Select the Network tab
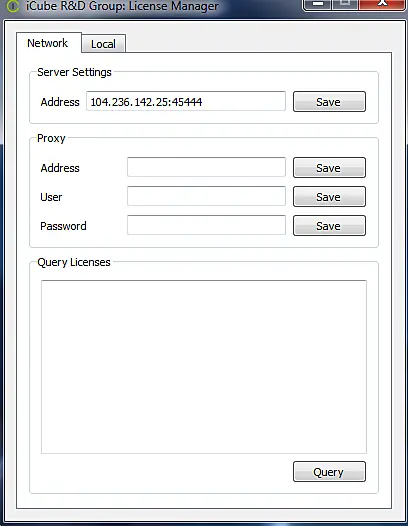Image resolution: width=408 pixels, height=526 pixels. coord(49,43)
